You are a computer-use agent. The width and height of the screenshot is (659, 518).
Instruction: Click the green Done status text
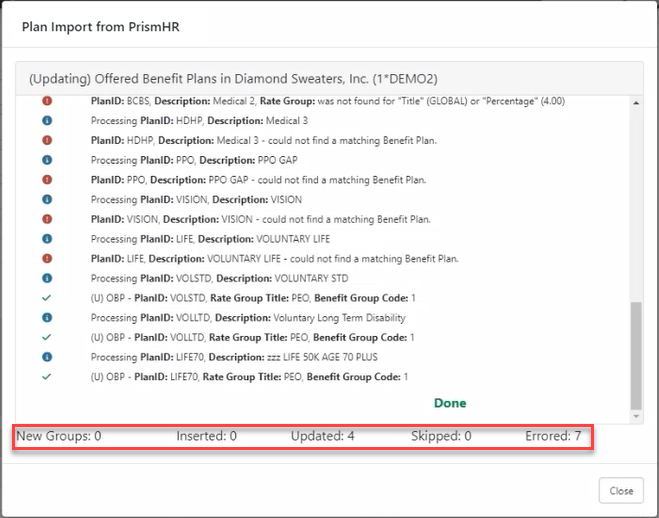pyautogui.click(x=449, y=403)
